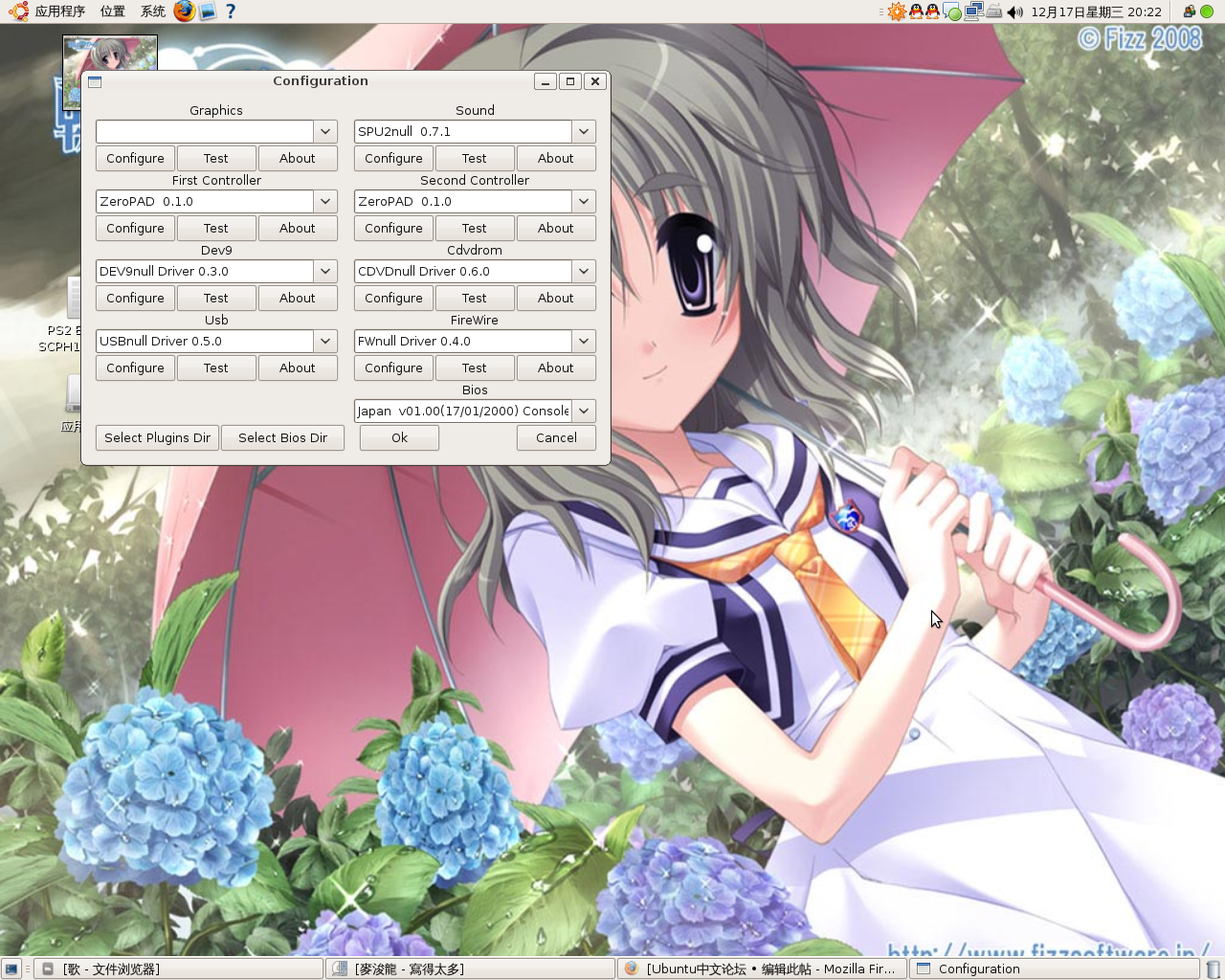Expand the Sound plugin dropdown showing SPU2null
This screenshot has height=980, width=1225.
(584, 131)
